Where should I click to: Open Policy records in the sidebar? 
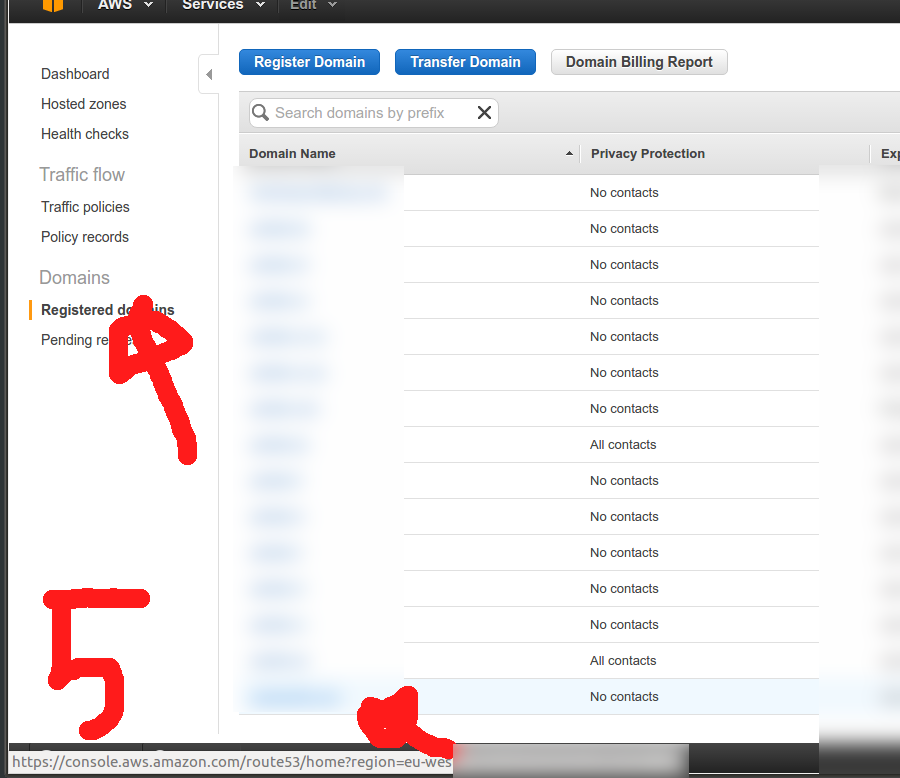tap(85, 237)
